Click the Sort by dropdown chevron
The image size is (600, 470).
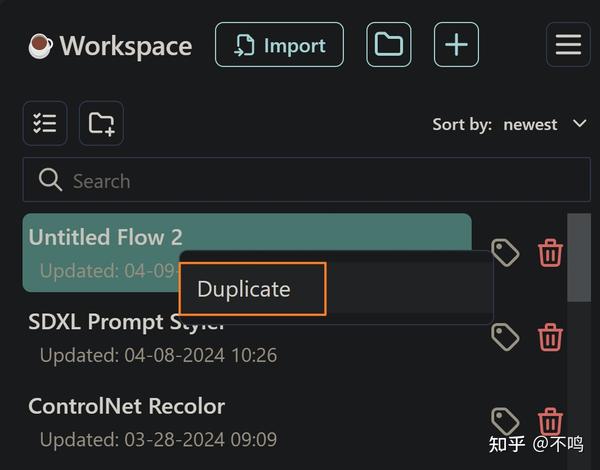[579, 124]
